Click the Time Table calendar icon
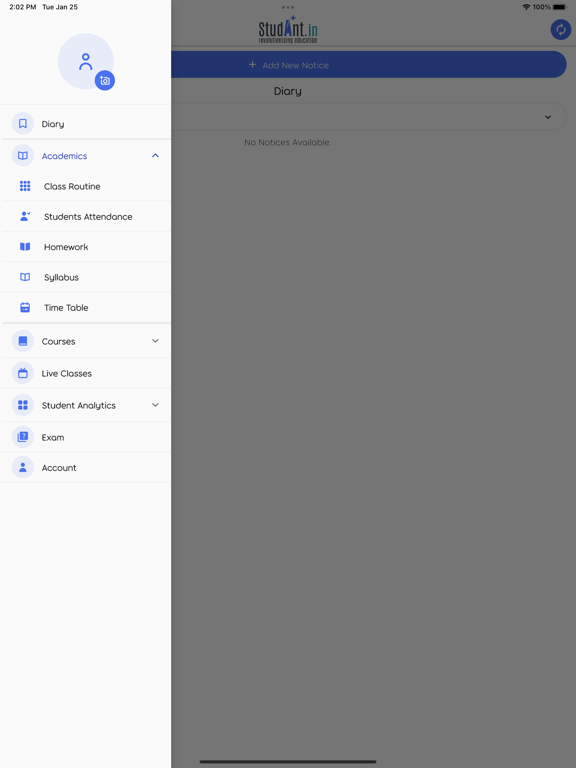Viewport: 576px width, 768px height. [25, 307]
